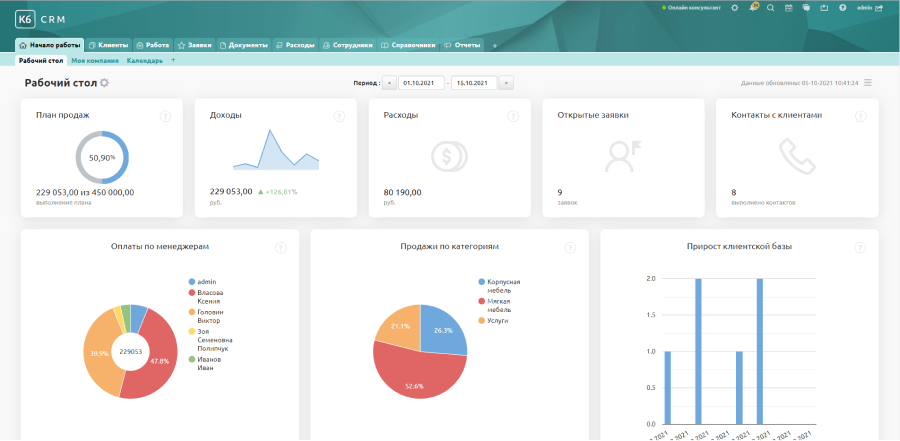Open the chat messages icon
The width and height of the screenshot is (900, 441).
(x=806, y=8)
